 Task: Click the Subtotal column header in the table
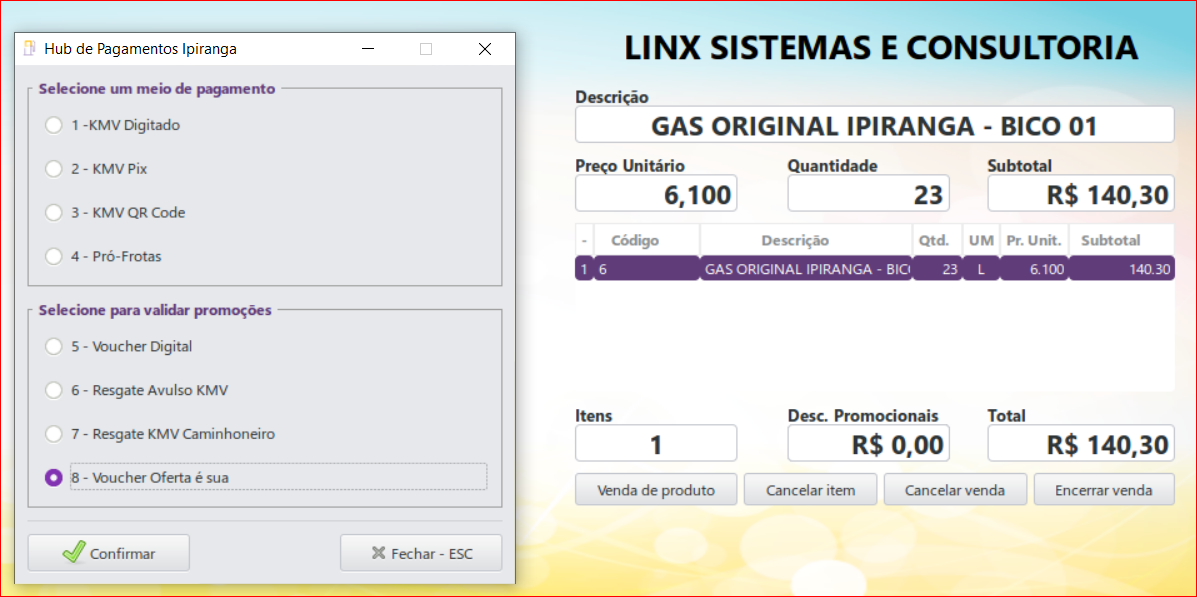(1121, 240)
